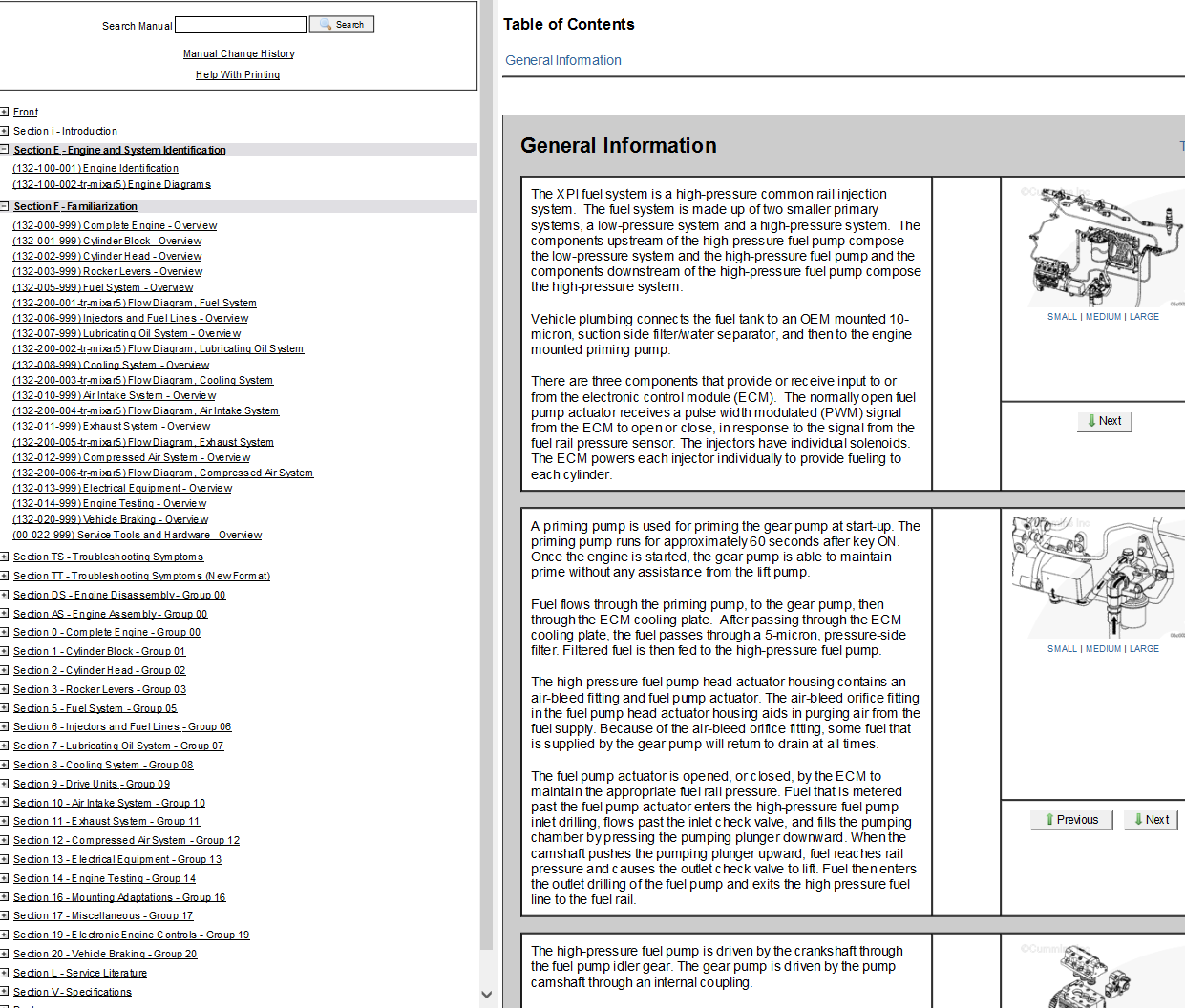View priming pump diagram in SMALL size
This screenshot has height=1008, width=1185.
[1062, 649]
